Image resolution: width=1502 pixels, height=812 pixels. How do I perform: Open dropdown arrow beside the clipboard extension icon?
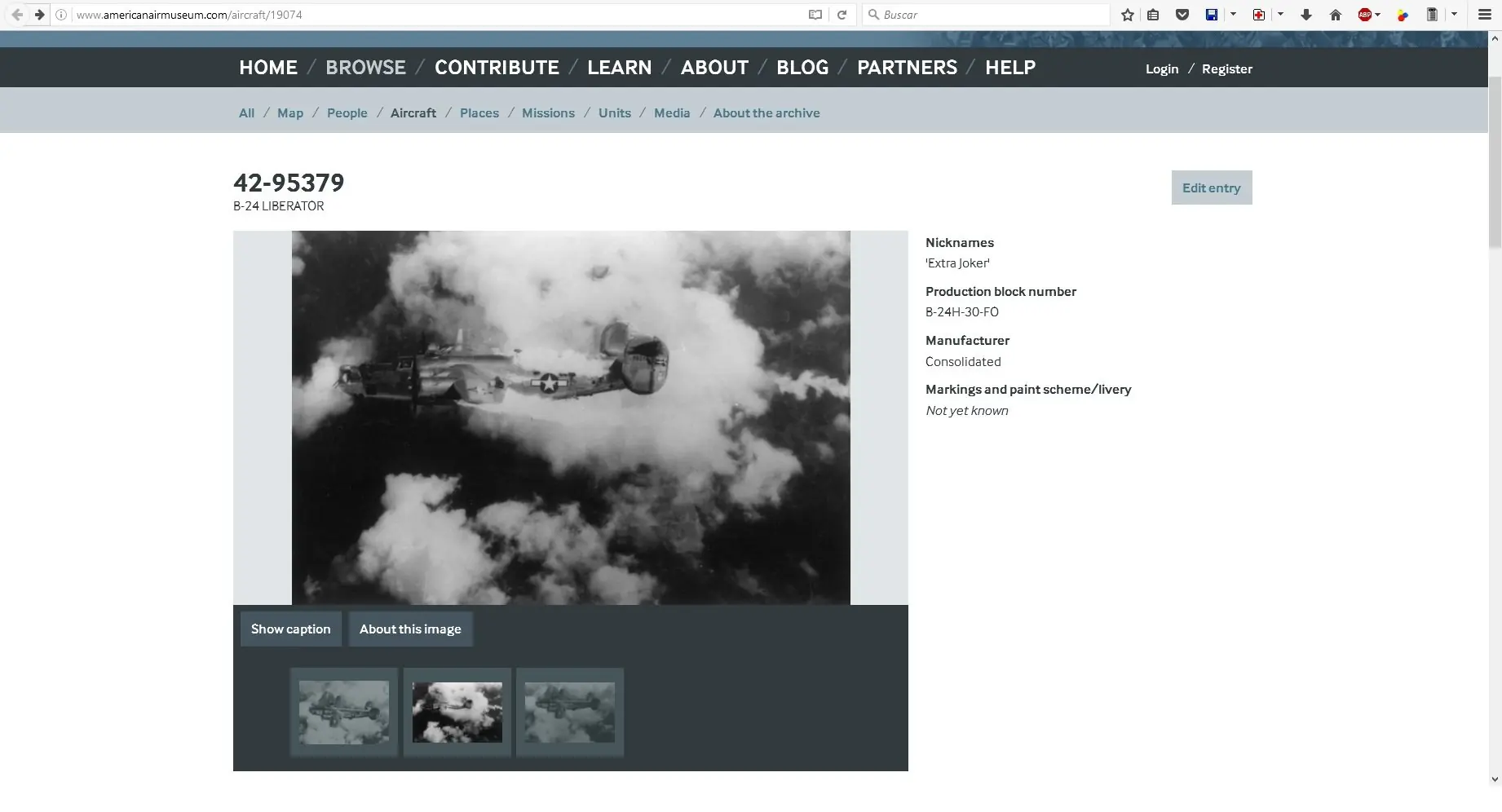pos(1454,15)
